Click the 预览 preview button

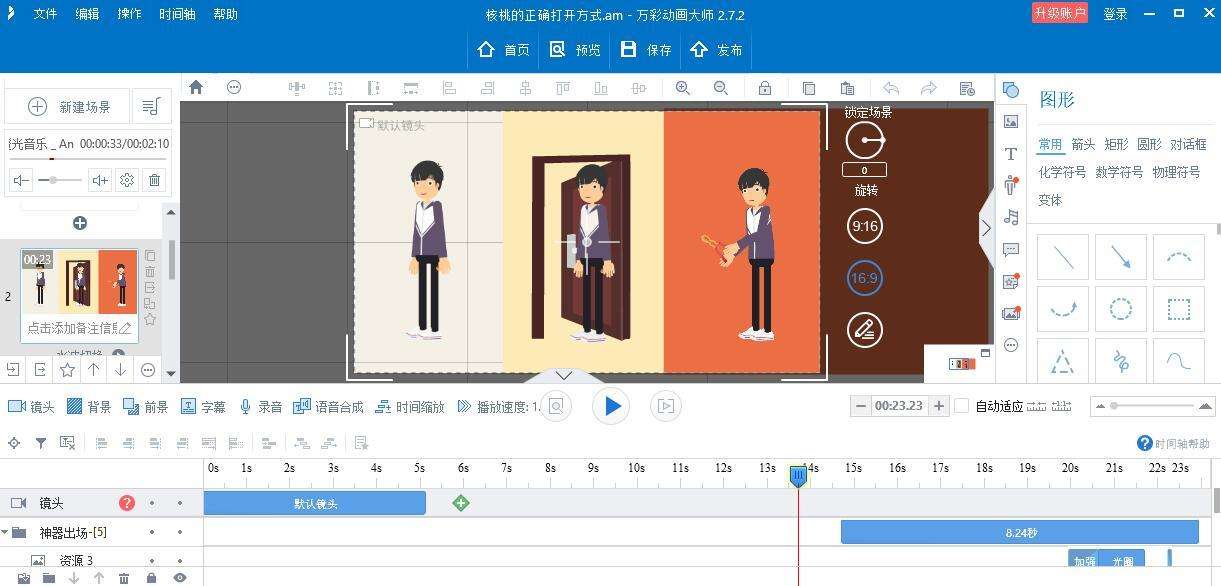pos(575,50)
